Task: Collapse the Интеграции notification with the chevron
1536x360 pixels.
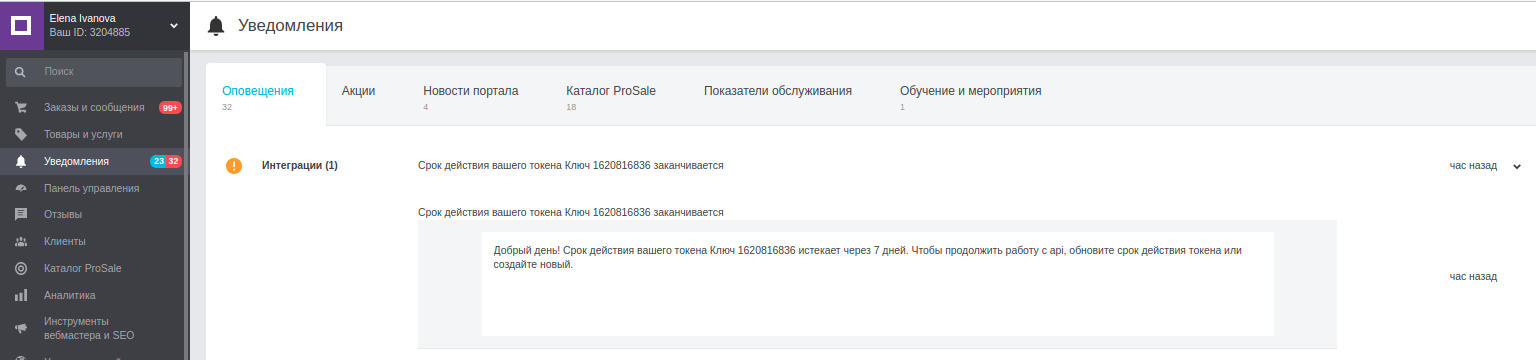Action: pos(1517,166)
